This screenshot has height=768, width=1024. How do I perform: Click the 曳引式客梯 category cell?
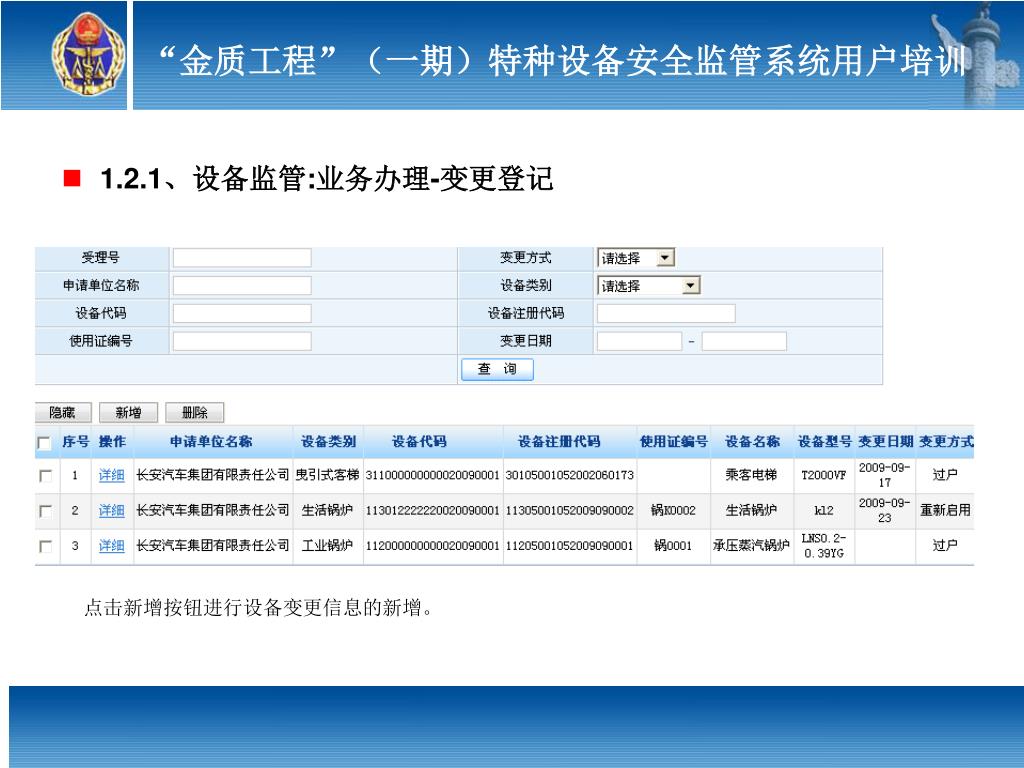click(327, 475)
